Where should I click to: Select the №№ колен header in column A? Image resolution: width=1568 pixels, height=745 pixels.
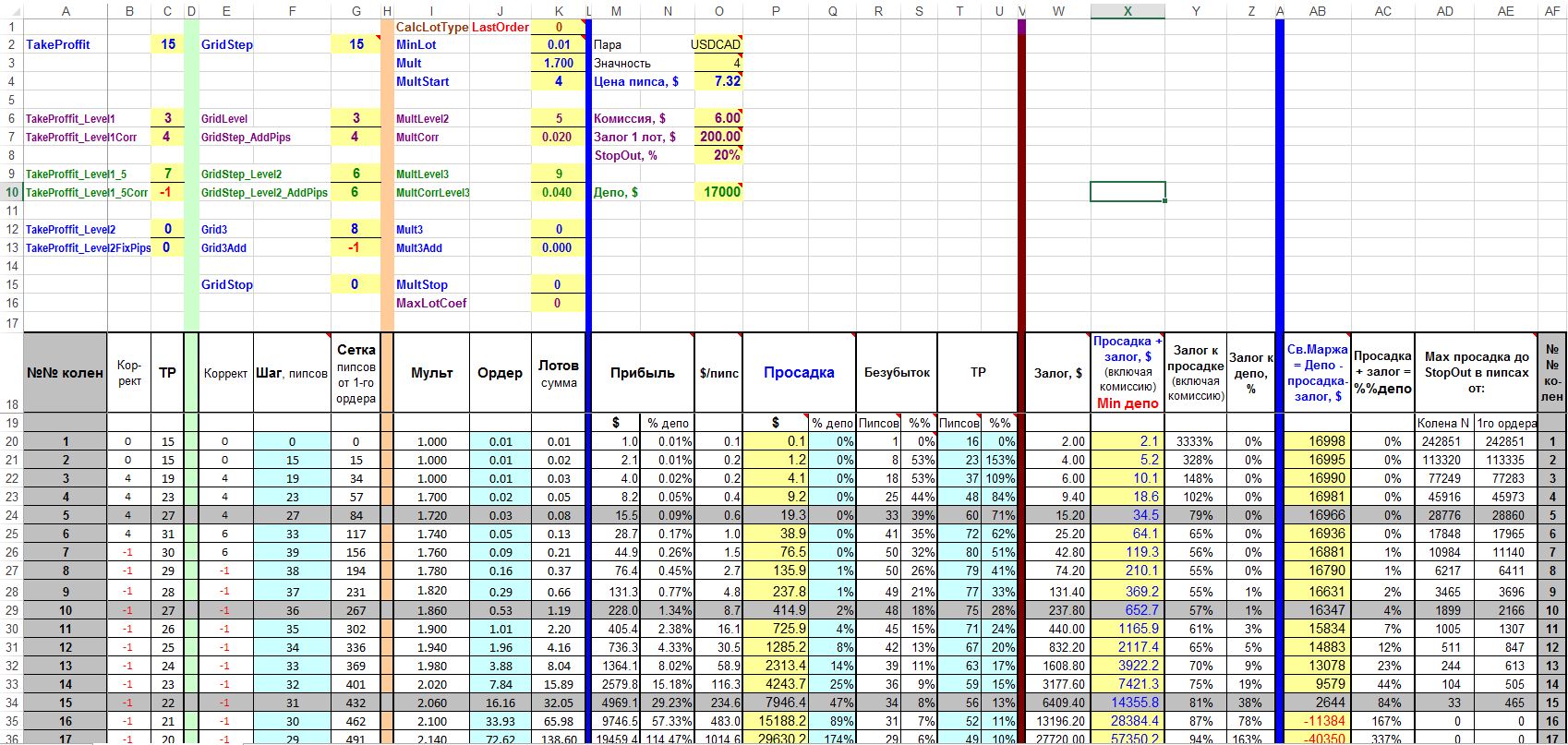click(65, 373)
